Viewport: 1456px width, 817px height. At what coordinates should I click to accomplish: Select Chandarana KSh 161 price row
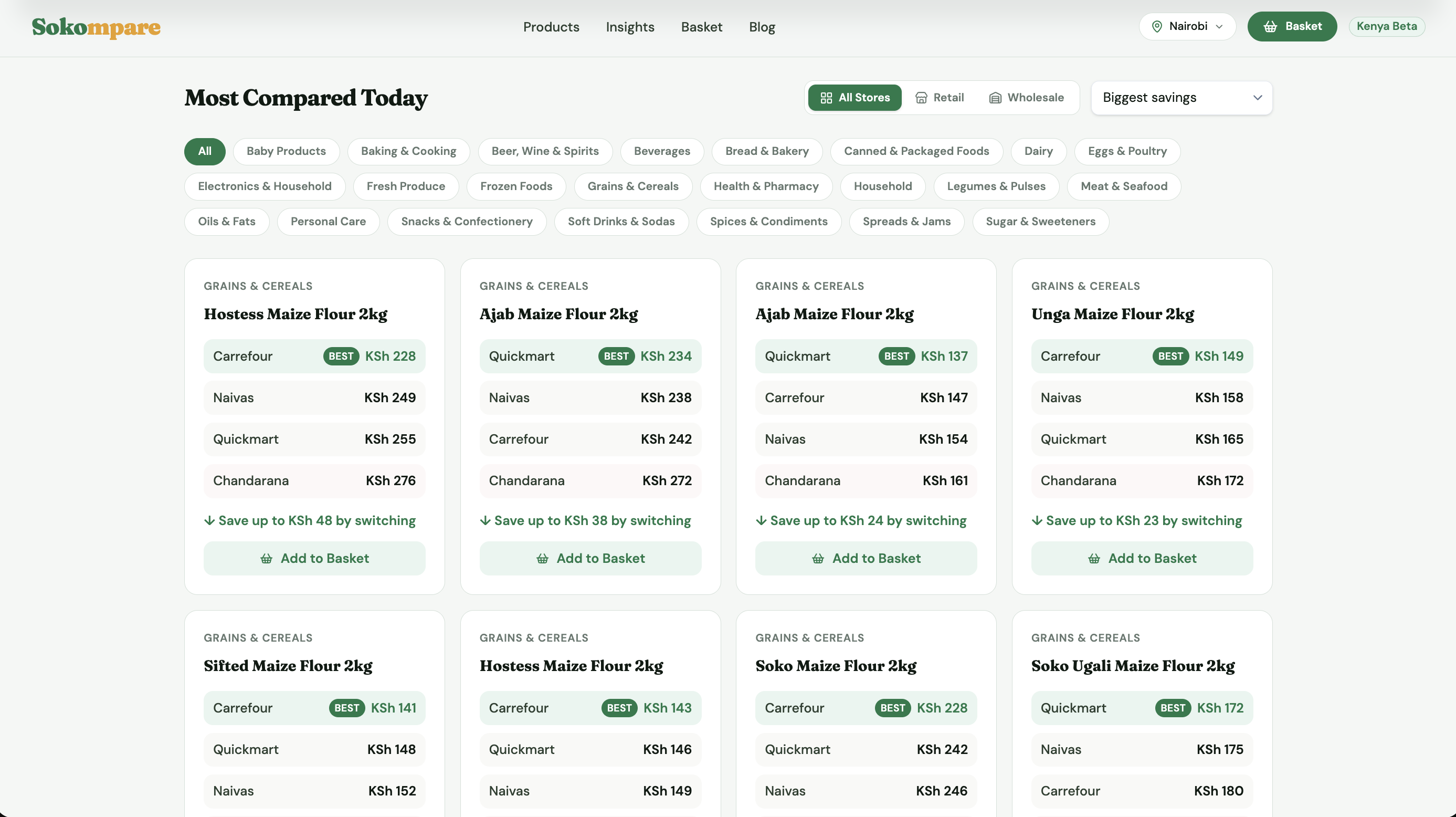(866, 481)
